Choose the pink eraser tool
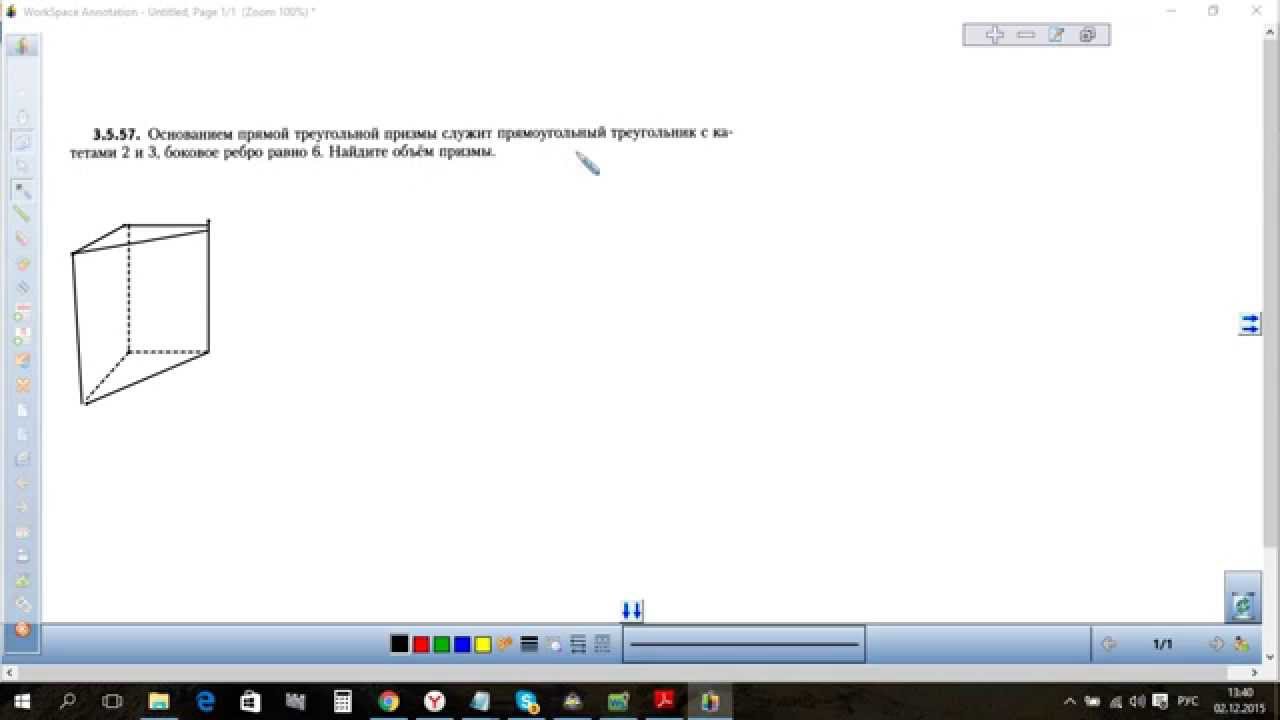Viewport: 1280px width, 720px height. 22,239
